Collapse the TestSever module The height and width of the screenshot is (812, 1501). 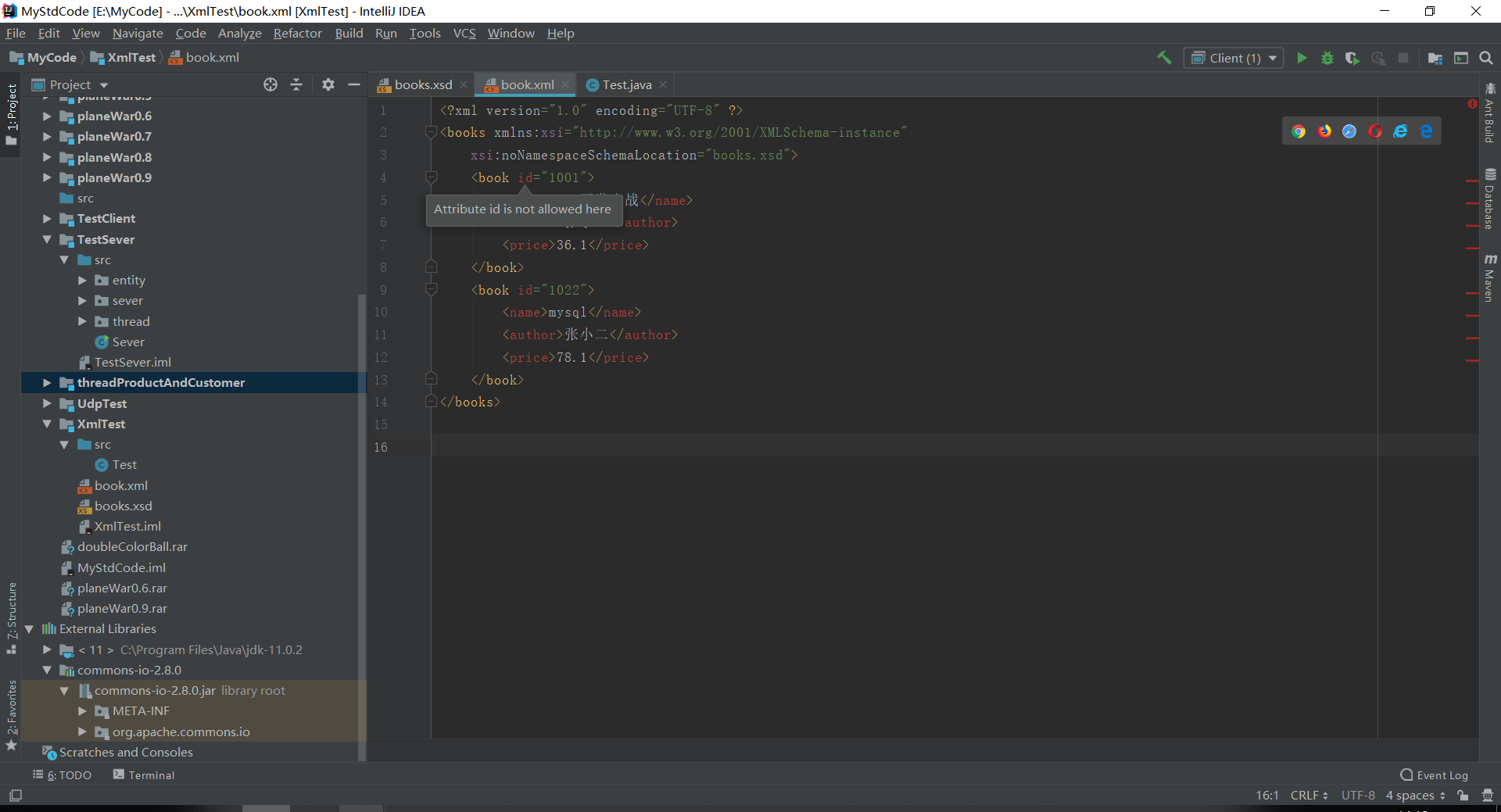tap(47, 239)
